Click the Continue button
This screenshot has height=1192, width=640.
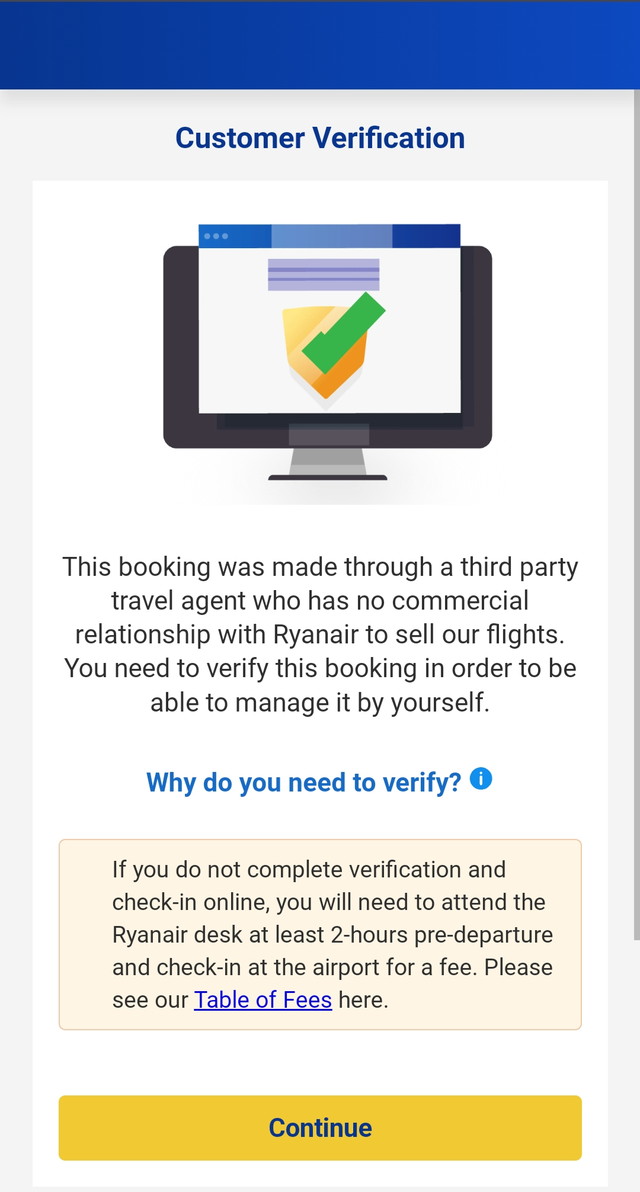tap(320, 1127)
